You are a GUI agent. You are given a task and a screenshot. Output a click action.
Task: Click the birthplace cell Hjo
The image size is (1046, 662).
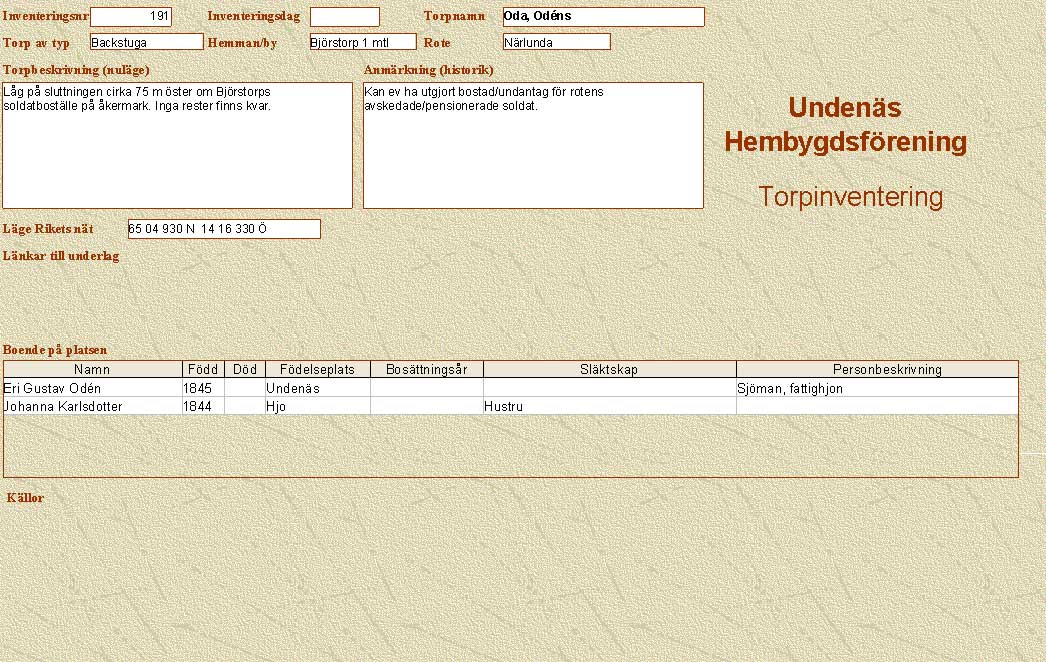[317, 407]
